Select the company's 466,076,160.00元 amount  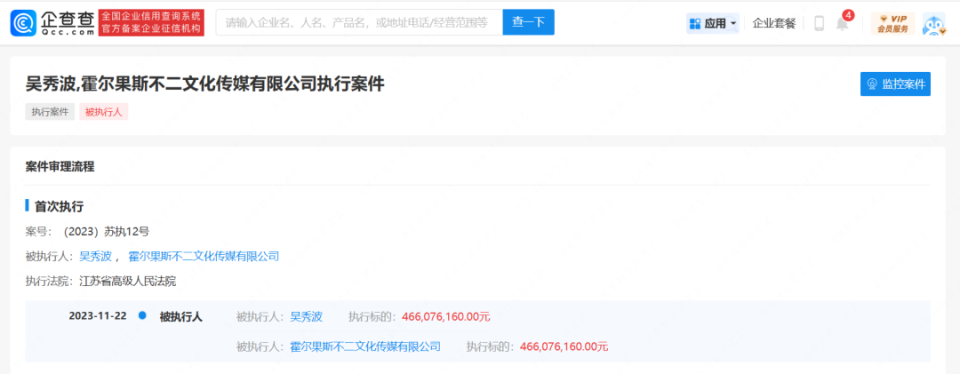point(564,346)
